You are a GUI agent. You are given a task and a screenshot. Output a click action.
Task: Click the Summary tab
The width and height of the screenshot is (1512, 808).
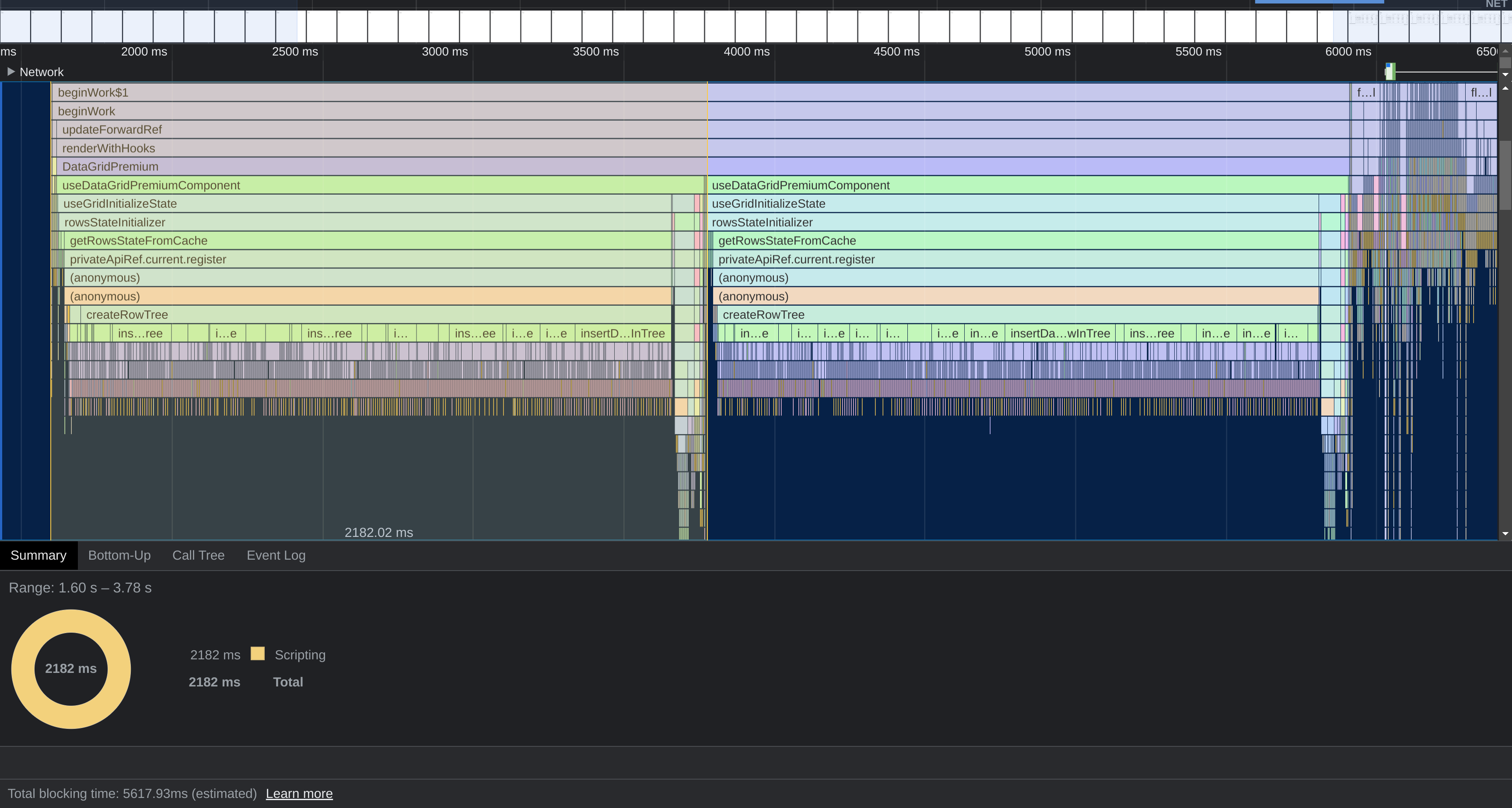[38, 555]
